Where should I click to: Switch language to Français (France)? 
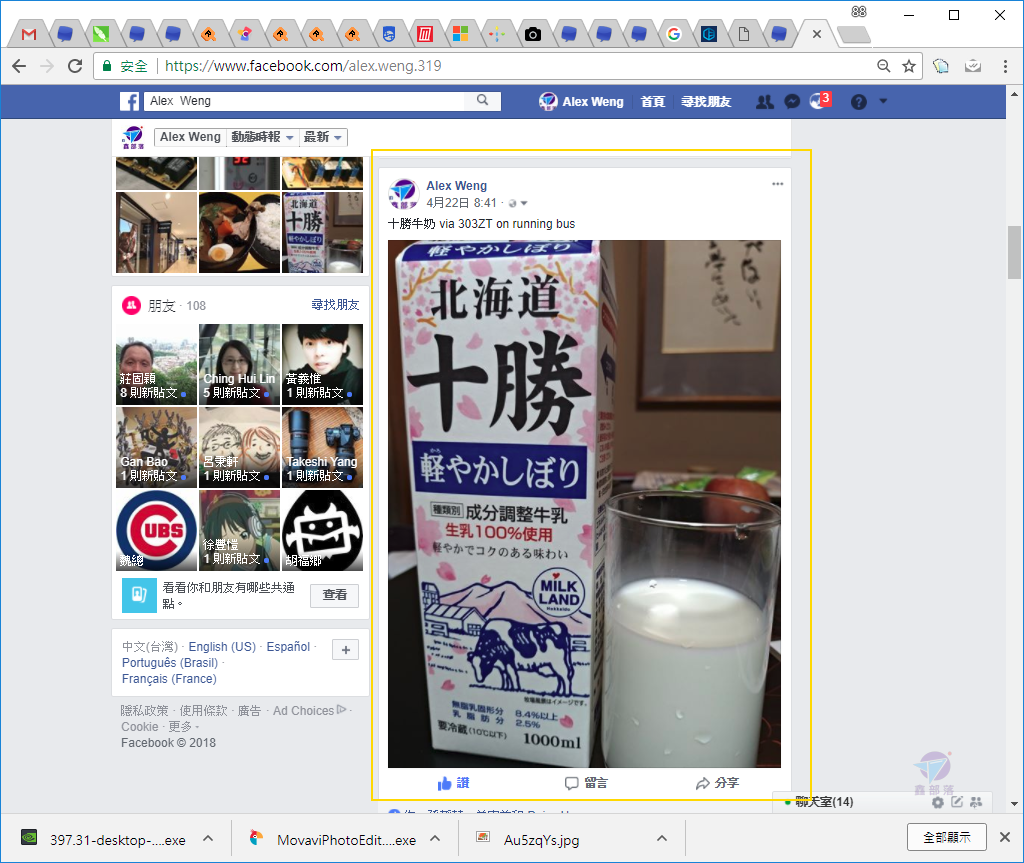tap(169, 679)
